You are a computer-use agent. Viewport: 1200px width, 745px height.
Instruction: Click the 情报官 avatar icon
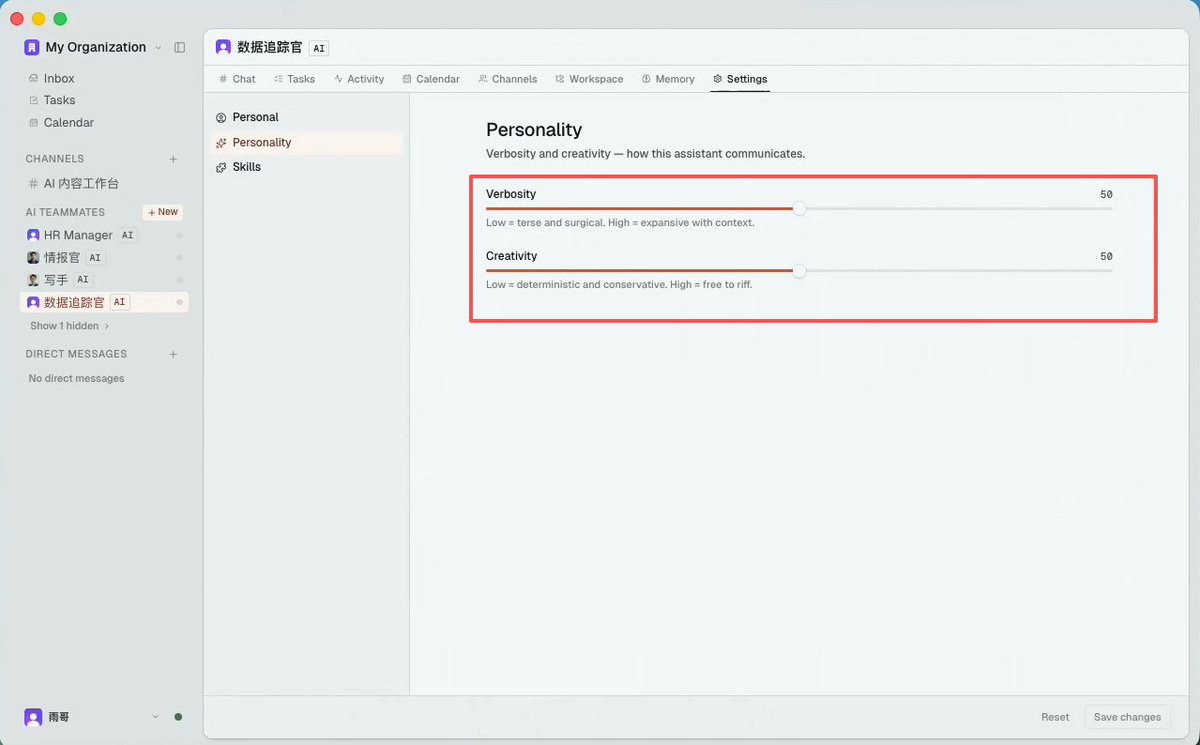pyautogui.click(x=33, y=257)
